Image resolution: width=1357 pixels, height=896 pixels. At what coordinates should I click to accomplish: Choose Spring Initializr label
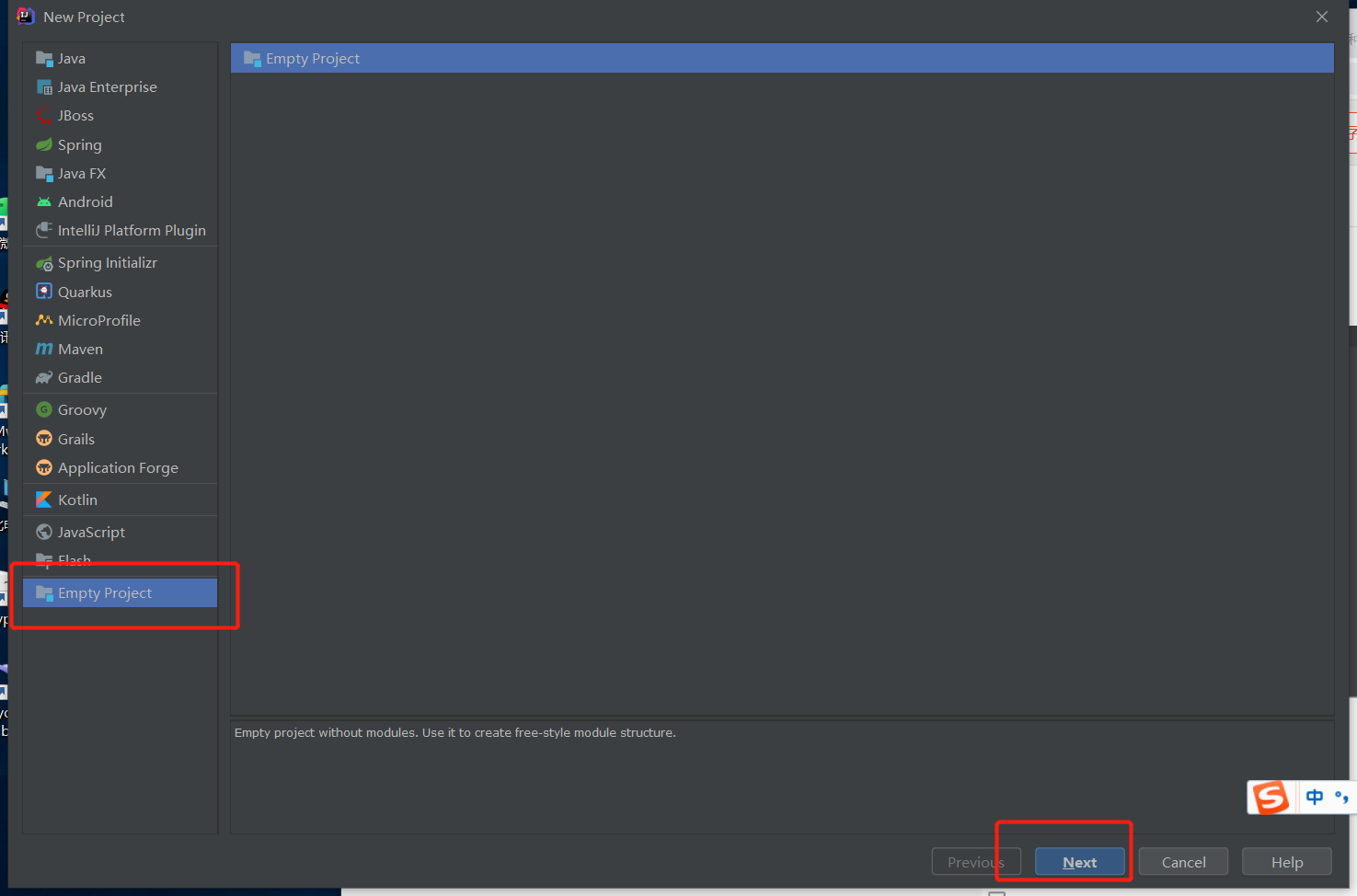coord(108,263)
